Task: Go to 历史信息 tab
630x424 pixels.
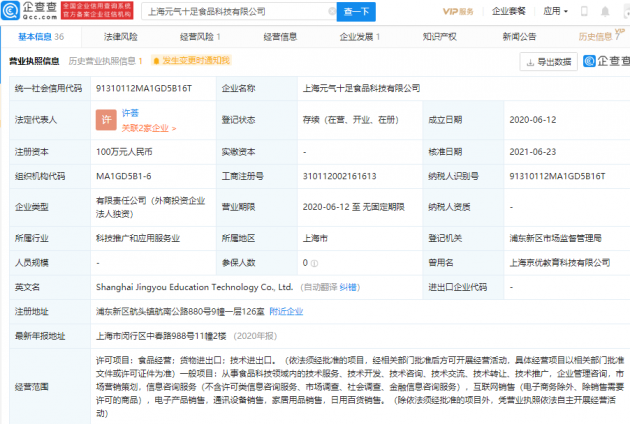Action: pos(599,37)
